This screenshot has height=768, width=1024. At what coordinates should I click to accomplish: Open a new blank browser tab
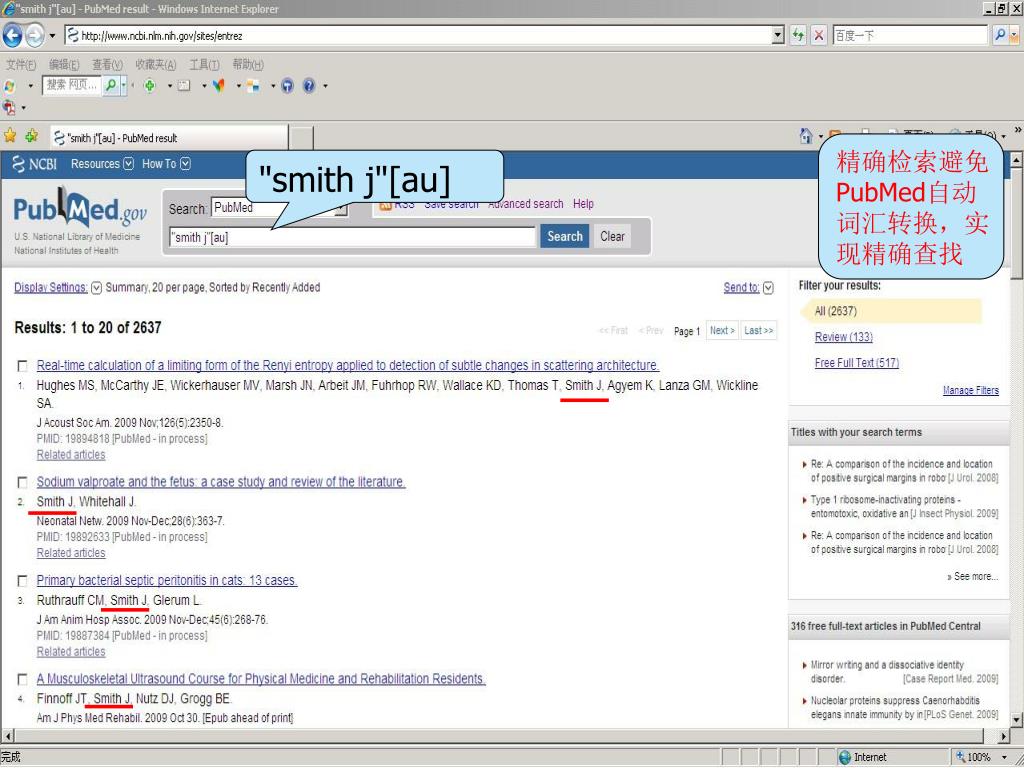click(x=301, y=138)
